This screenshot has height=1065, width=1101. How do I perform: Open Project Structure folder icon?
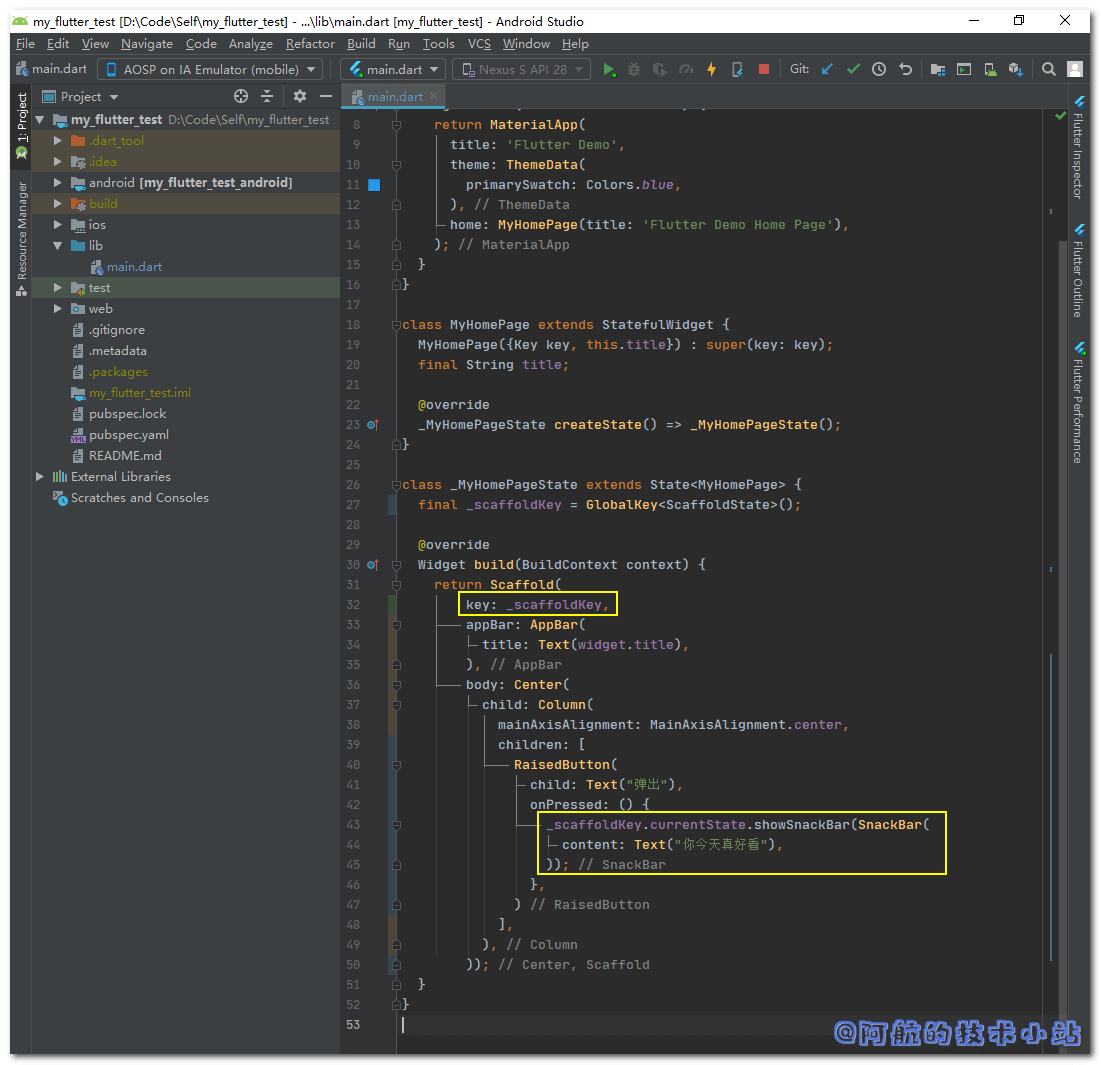coord(937,69)
